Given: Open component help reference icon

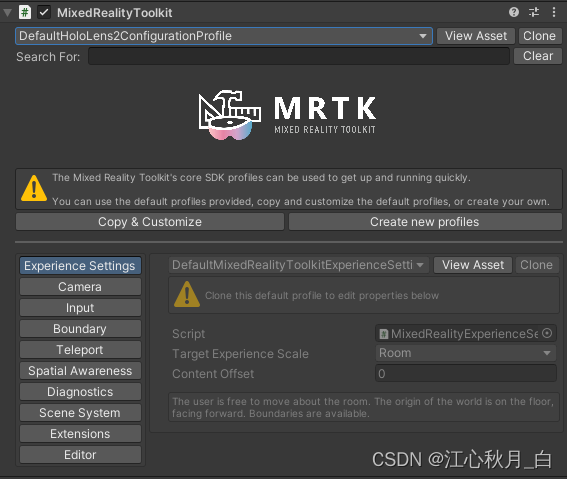Looking at the screenshot, I should pyautogui.click(x=513, y=12).
